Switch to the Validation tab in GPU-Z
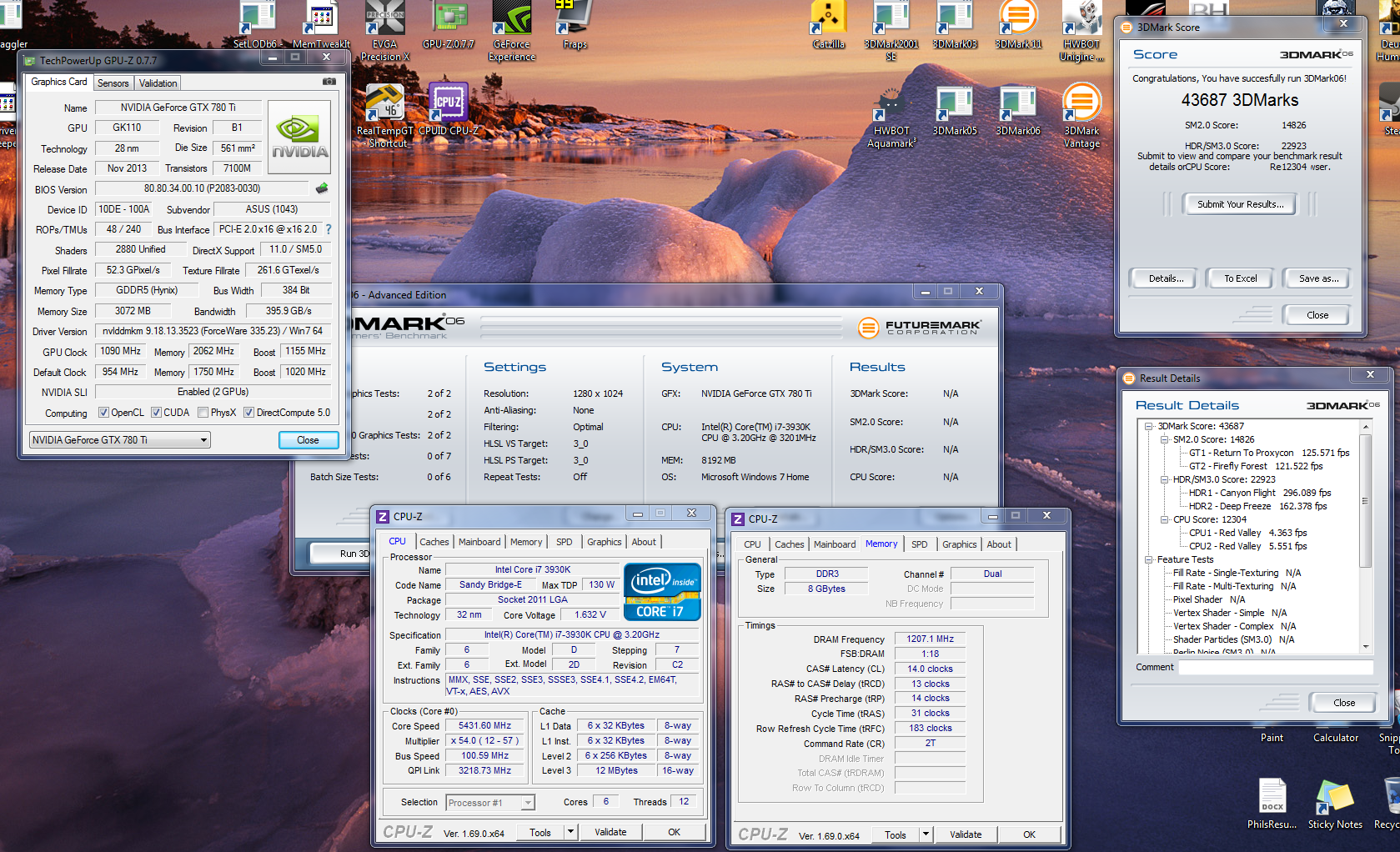The height and width of the screenshot is (852, 1400). pos(158,83)
